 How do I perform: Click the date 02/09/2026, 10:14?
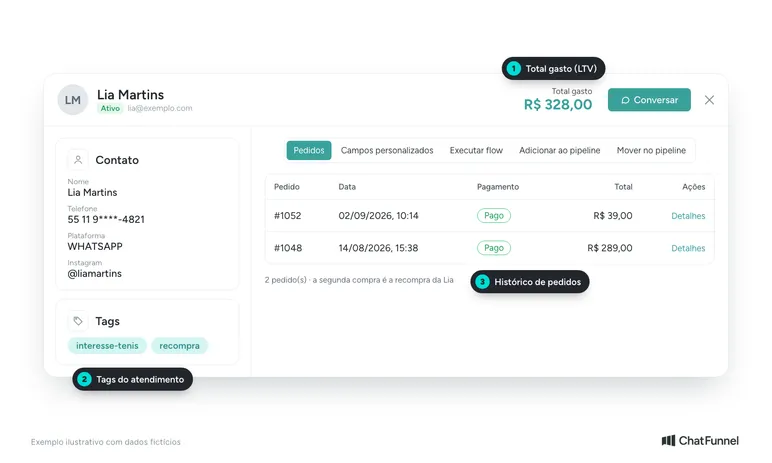378,216
